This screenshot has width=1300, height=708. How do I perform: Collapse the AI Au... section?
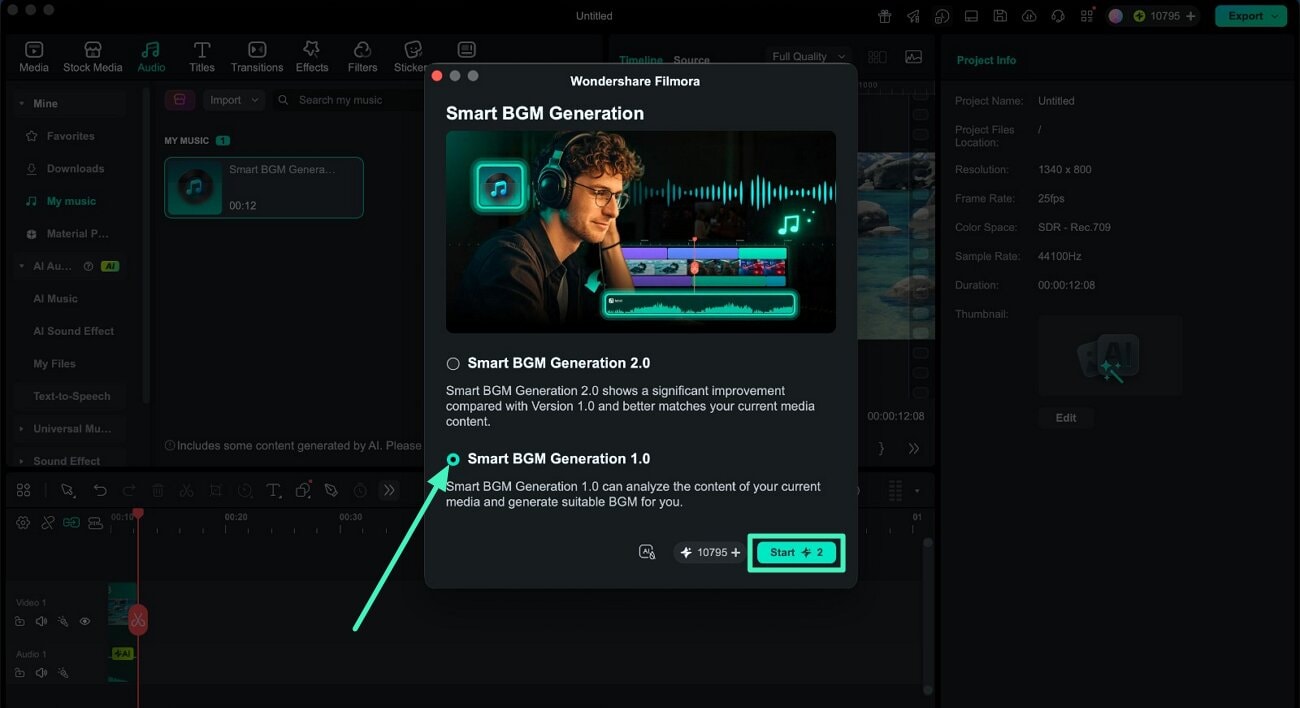(x=23, y=266)
